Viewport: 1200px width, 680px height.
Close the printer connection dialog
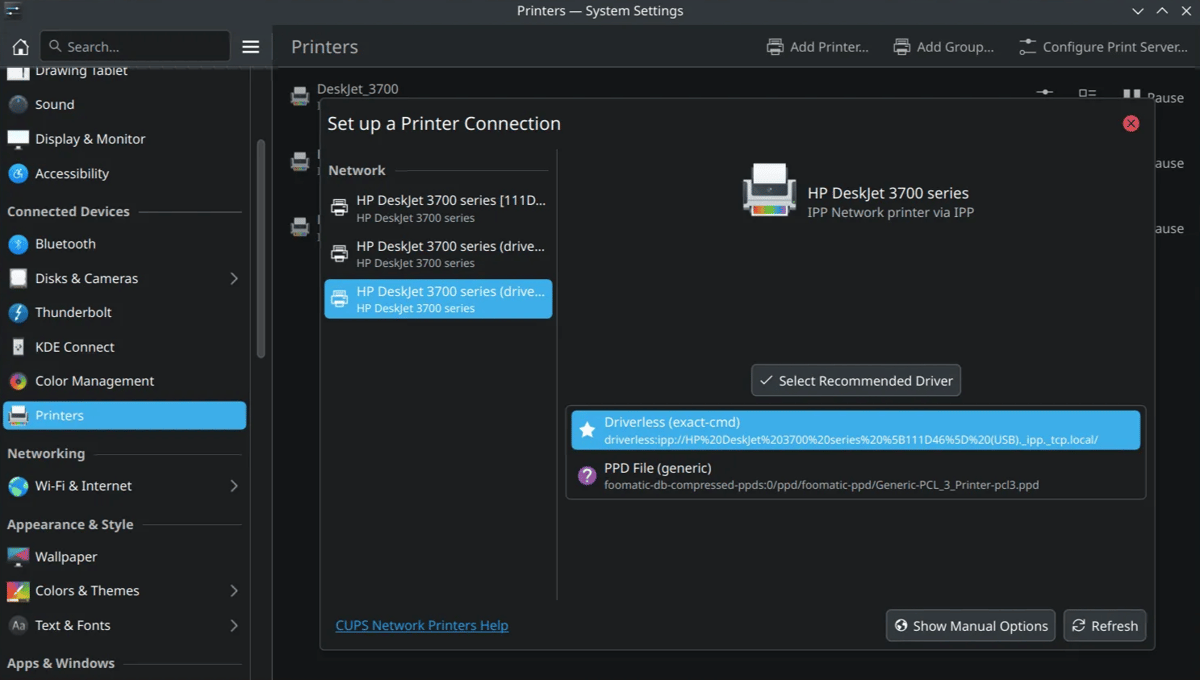(x=1131, y=123)
